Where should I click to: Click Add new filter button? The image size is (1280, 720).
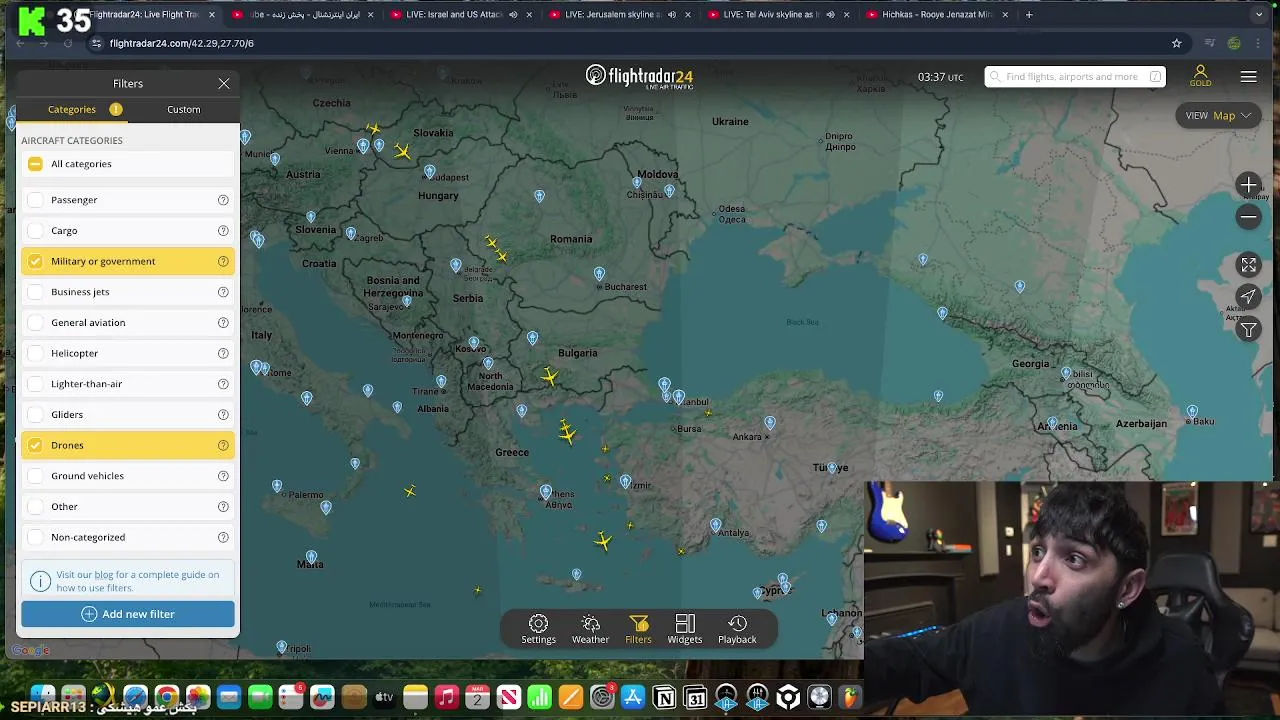128,614
